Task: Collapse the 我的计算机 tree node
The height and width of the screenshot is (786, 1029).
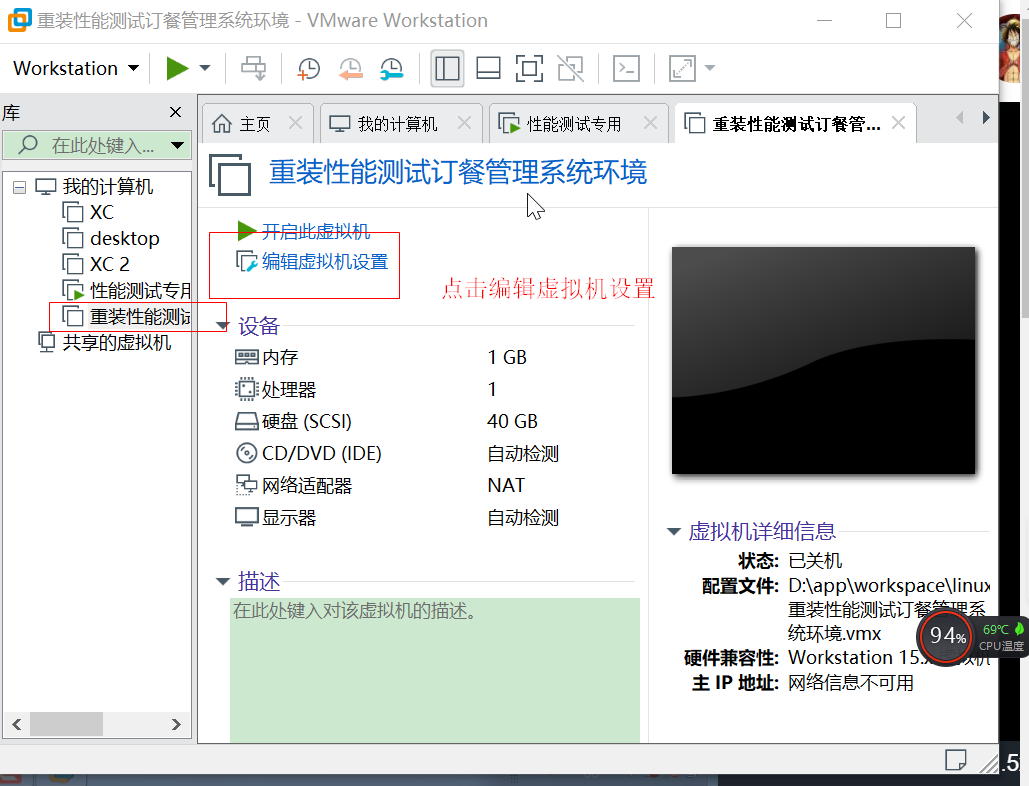Action: (x=20, y=187)
